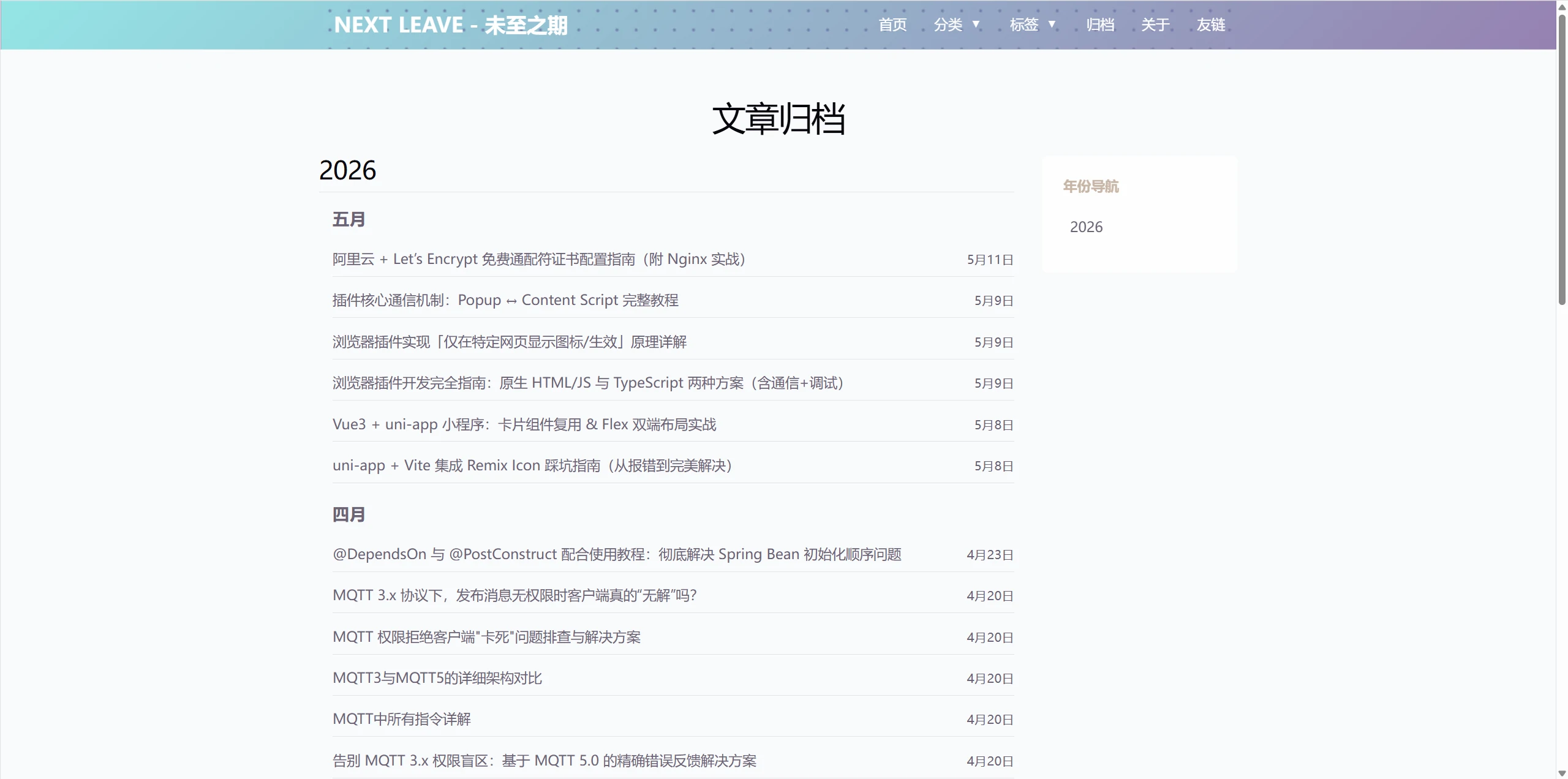Expand the 标签 dropdown arrow
The width and height of the screenshot is (1568, 779).
click(x=1052, y=24)
